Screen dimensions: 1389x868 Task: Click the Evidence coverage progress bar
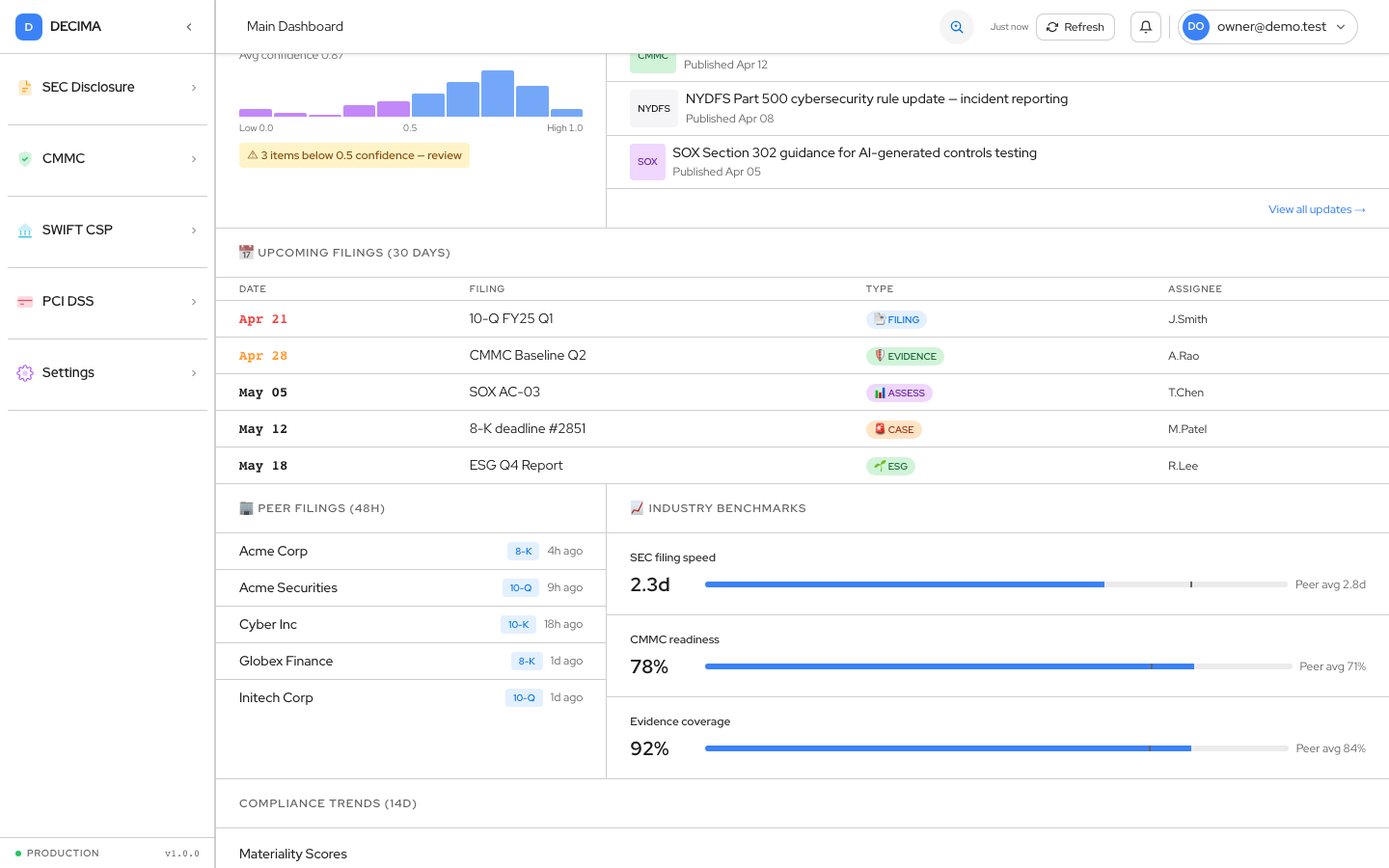point(996,748)
